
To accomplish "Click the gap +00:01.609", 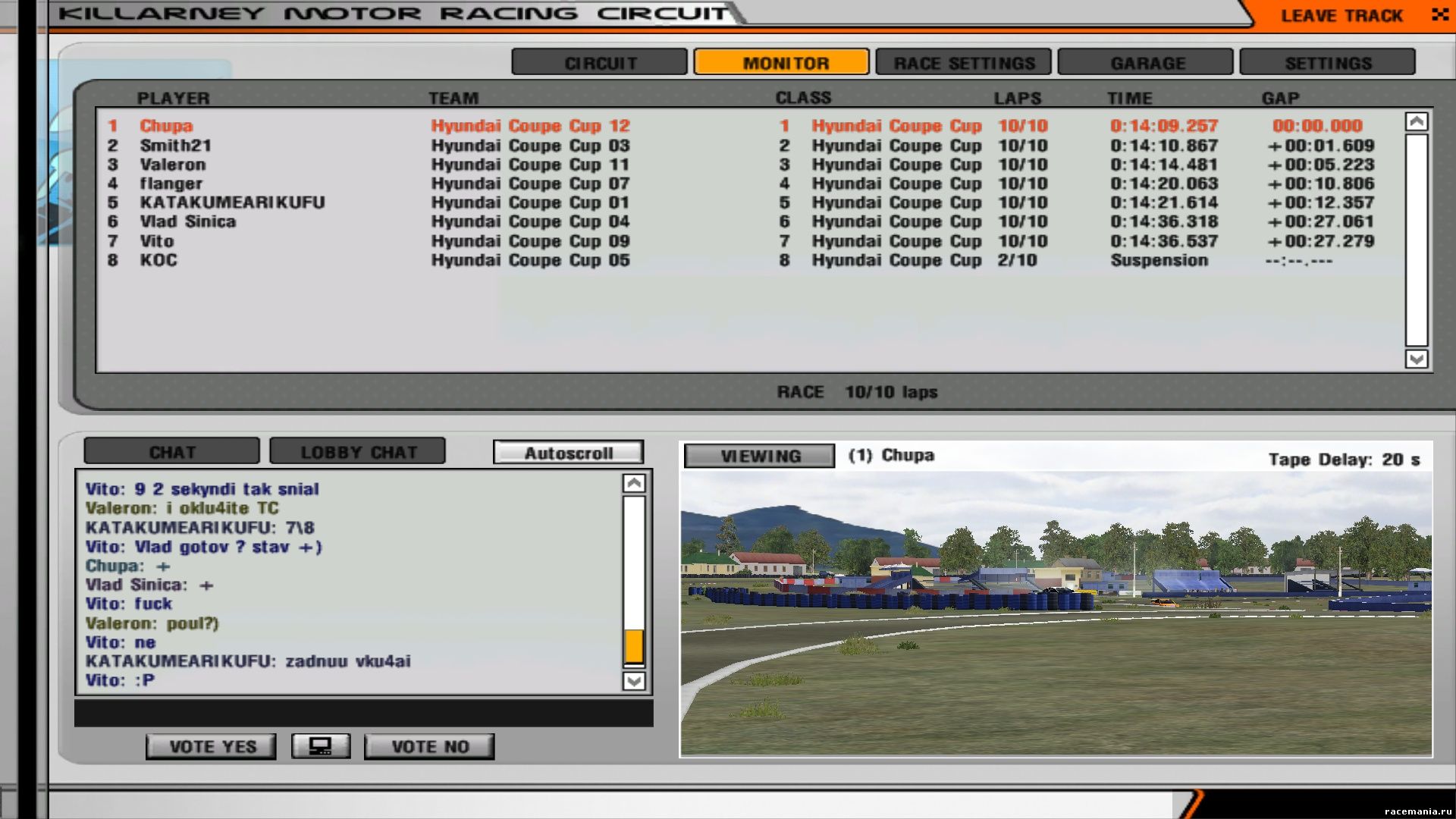I will tap(1320, 146).
